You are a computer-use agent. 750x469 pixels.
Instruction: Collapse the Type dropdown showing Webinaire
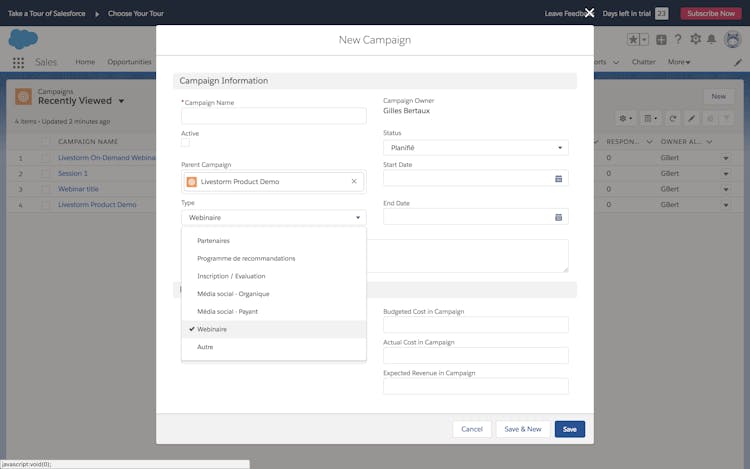click(273, 217)
